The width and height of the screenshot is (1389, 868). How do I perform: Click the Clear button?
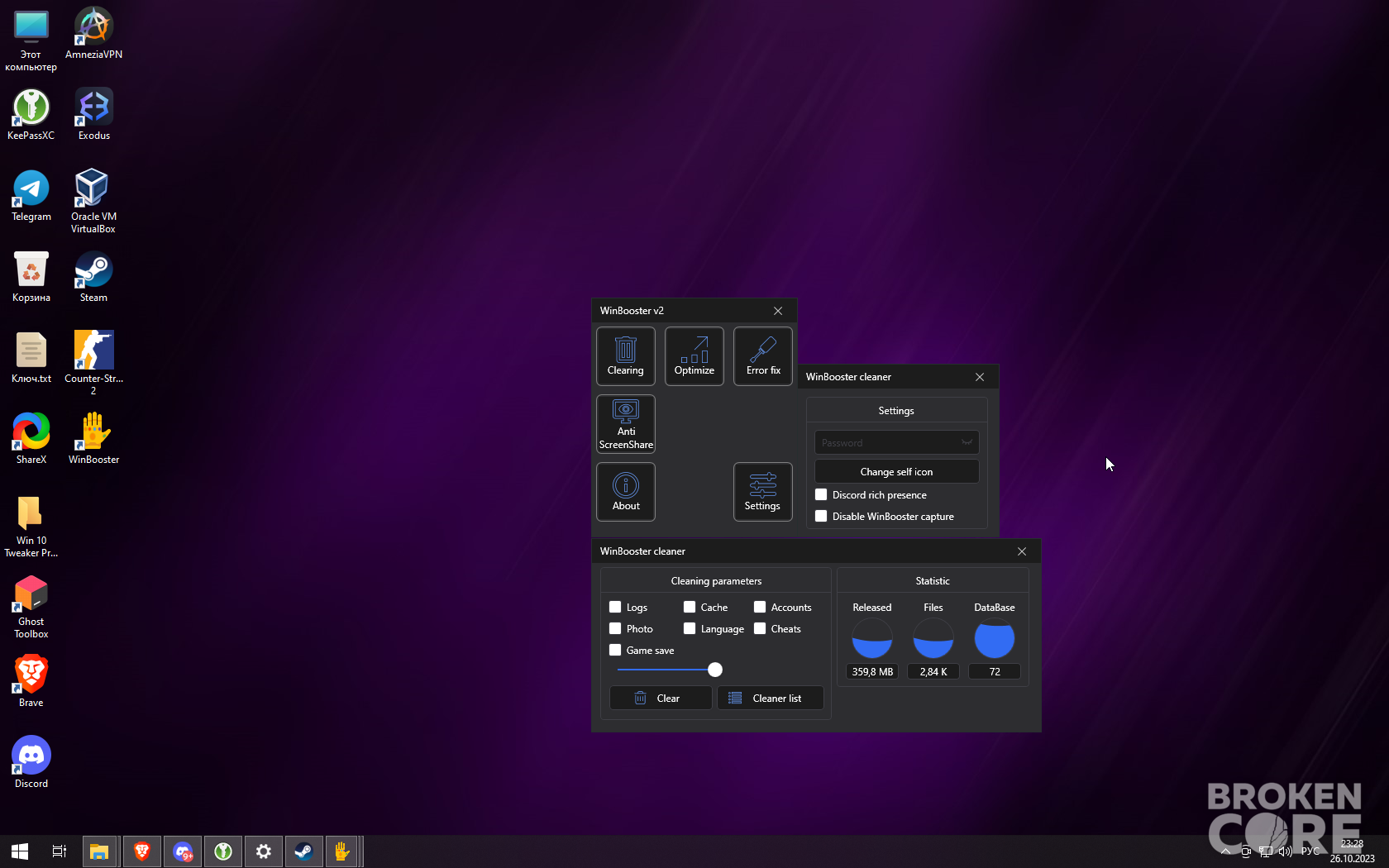coord(661,698)
